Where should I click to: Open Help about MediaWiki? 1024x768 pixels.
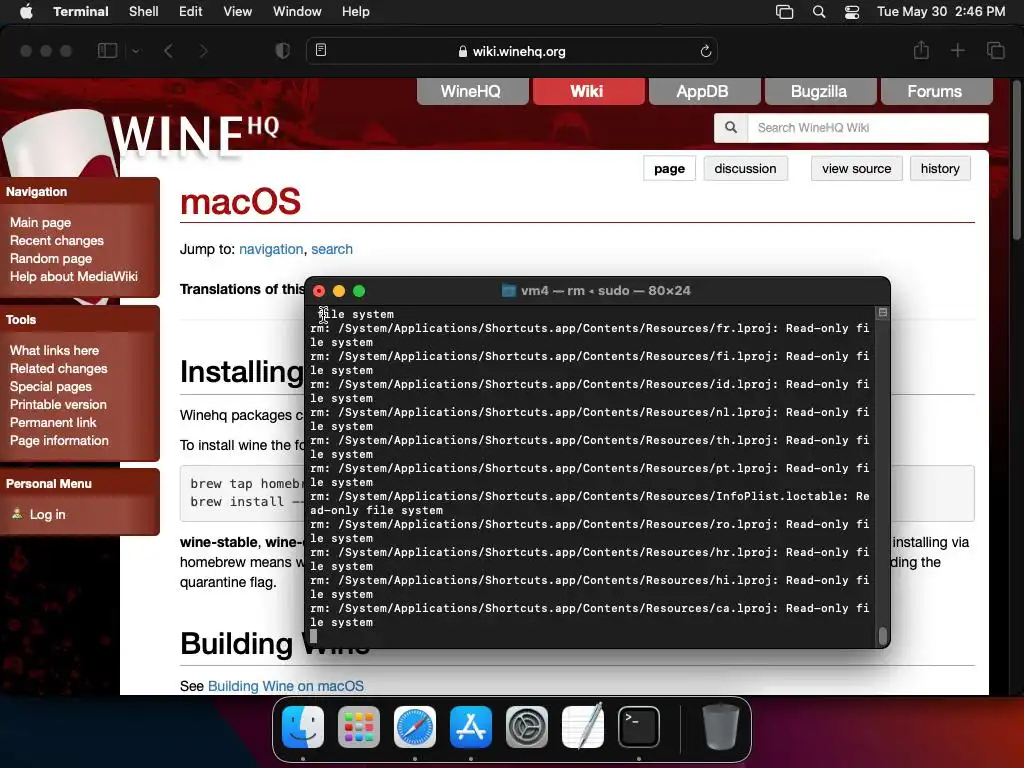tap(74, 276)
